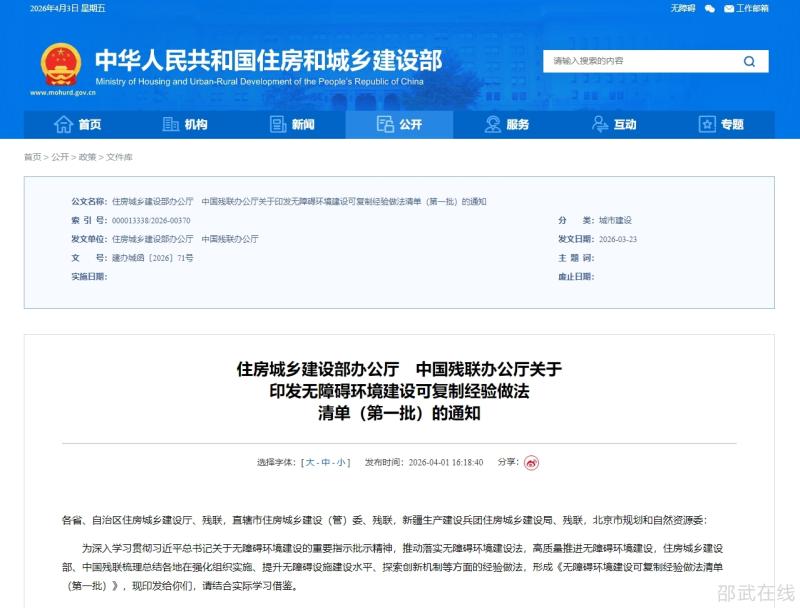Open the 专题 navigation tab
Screen dimensions: 800x608
tap(721, 124)
